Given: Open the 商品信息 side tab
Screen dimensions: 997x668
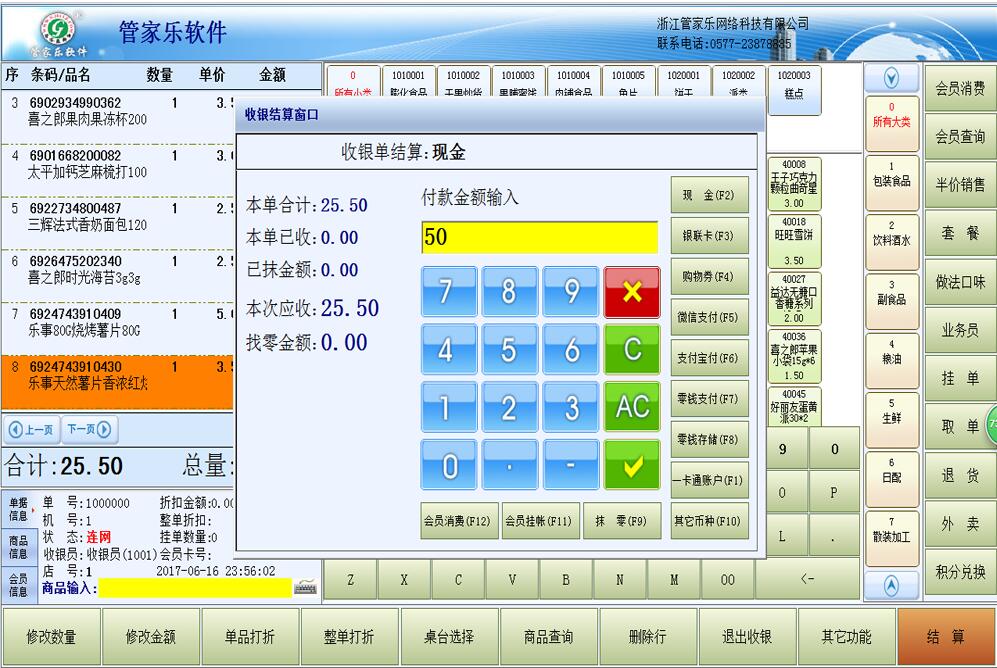Looking at the screenshot, I should (x=18, y=548).
